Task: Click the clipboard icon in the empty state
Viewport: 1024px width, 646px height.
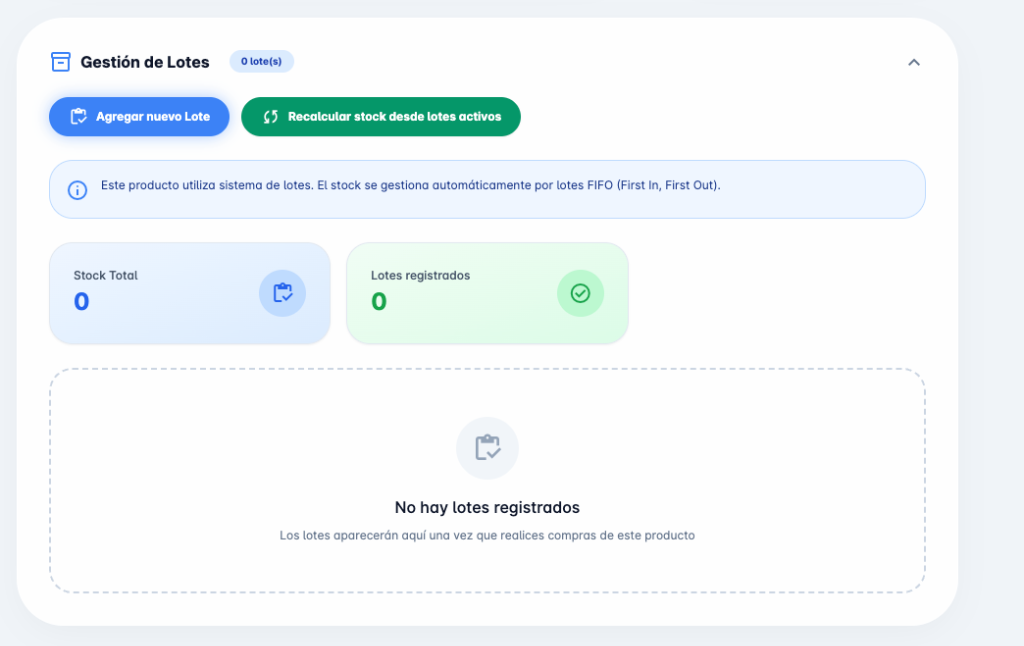Action: click(487, 448)
